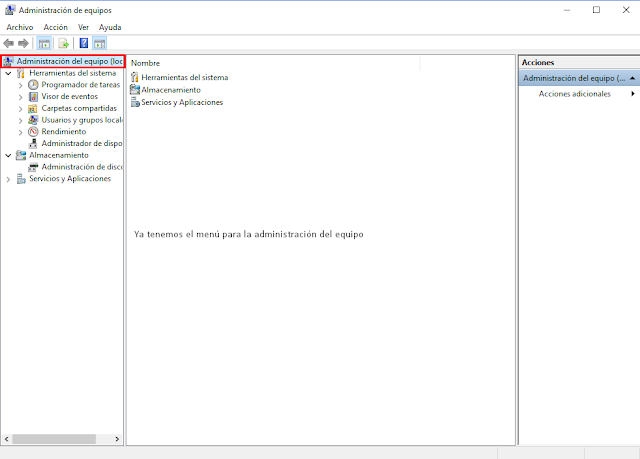
Task: Click the title bar application icon
Action: [x=10, y=10]
